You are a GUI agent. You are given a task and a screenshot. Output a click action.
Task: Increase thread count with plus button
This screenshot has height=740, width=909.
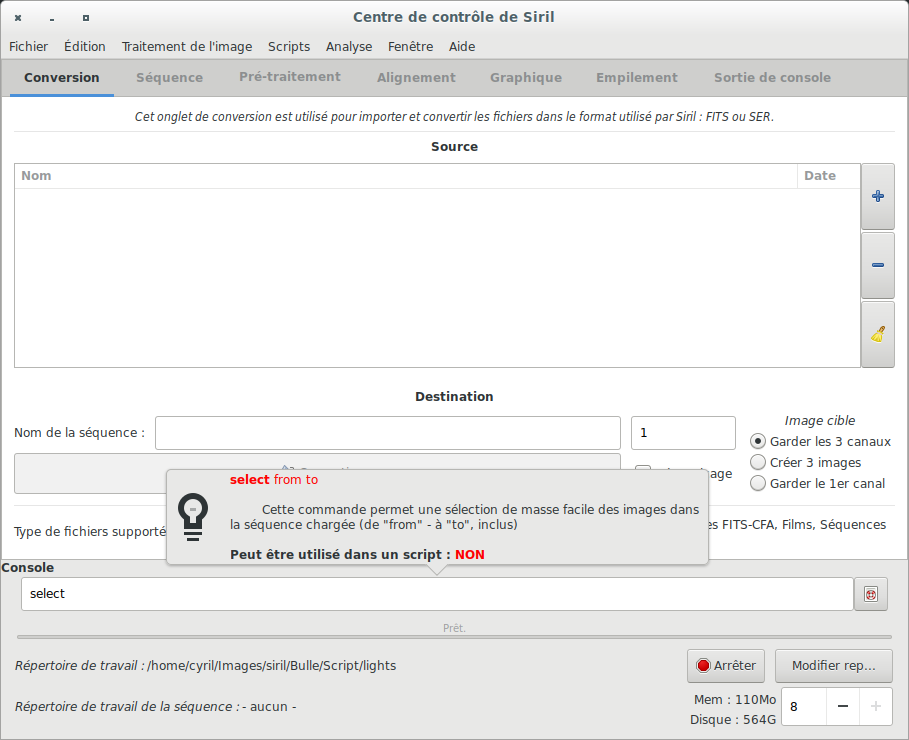(876, 706)
